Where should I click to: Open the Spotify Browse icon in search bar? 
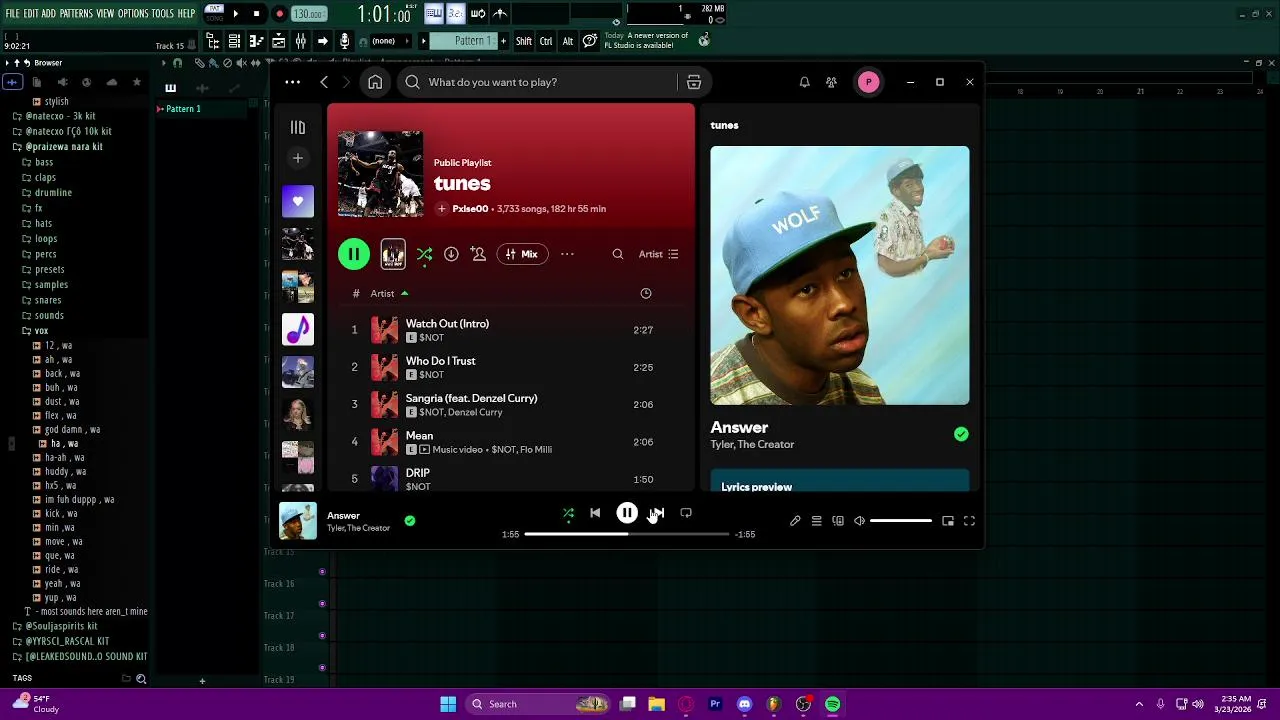pos(694,82)
